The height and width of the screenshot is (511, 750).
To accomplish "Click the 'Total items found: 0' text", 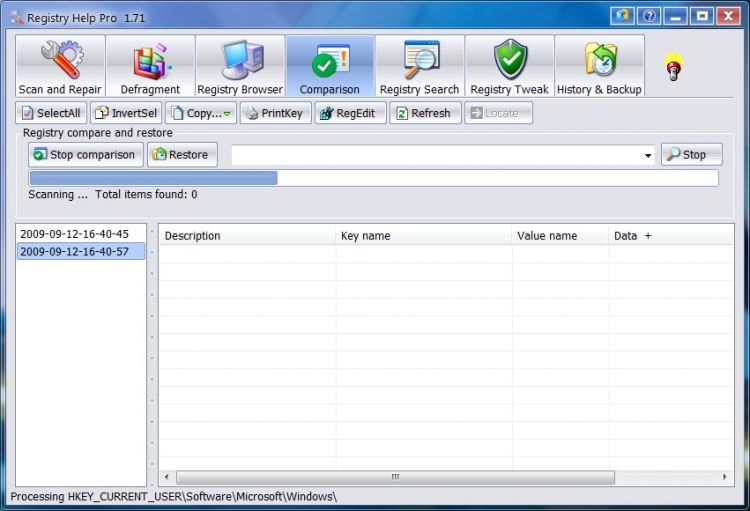I will [146, 194].
